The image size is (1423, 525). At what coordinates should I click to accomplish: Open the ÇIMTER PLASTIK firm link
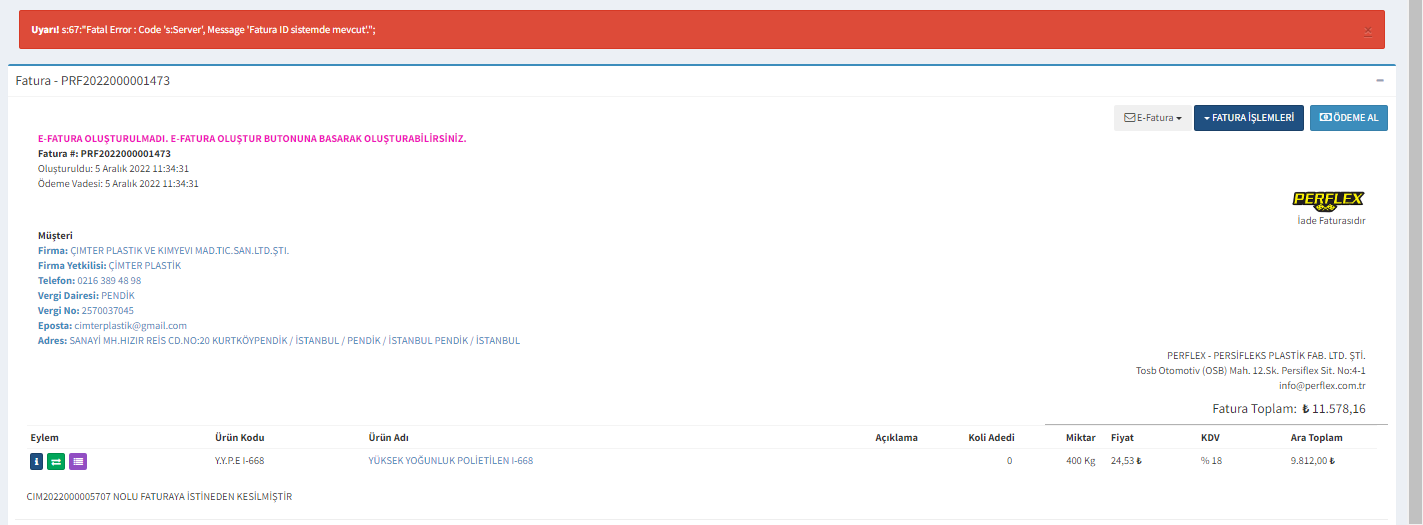click(x=179, y=251)
